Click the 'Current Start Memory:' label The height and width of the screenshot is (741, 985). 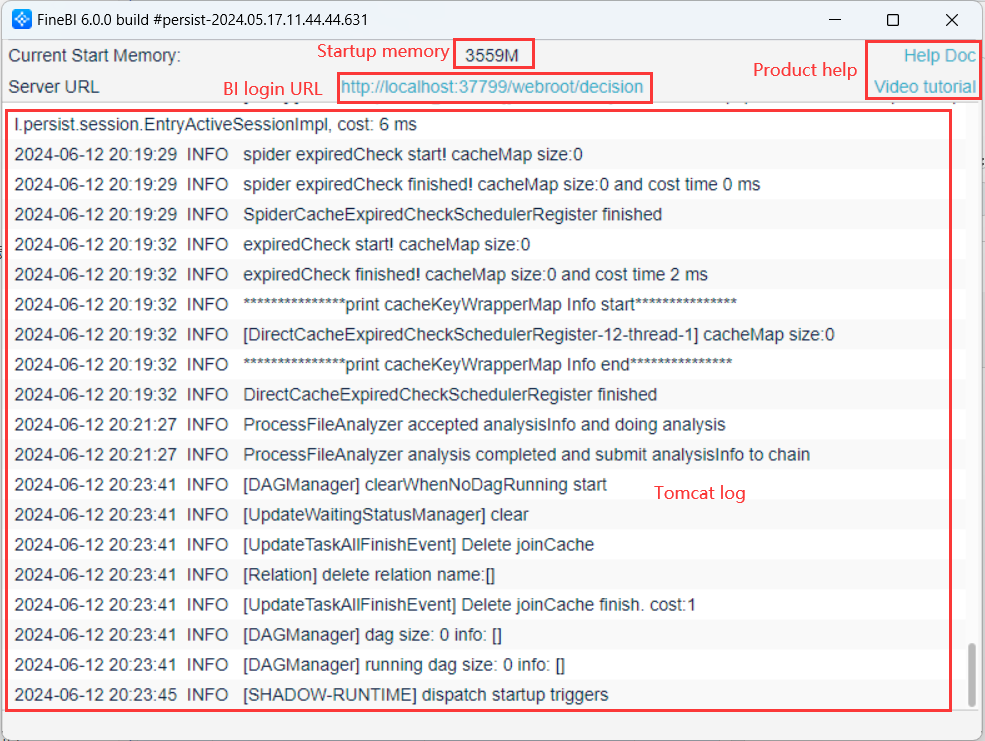point(95,56)
